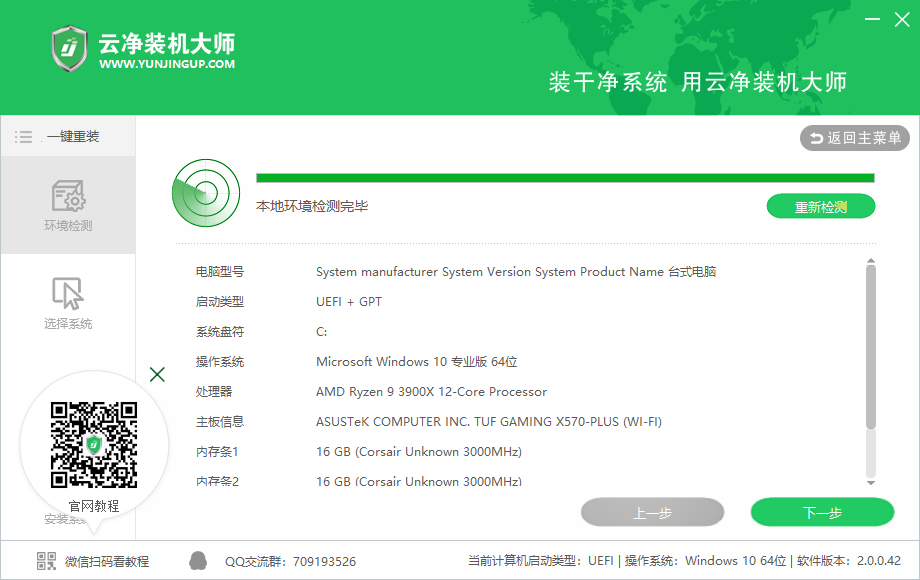This screenshot has width=920, height=580.
Task: Click the list icon beside 一键重装
Action: click(x=24, y=136)
